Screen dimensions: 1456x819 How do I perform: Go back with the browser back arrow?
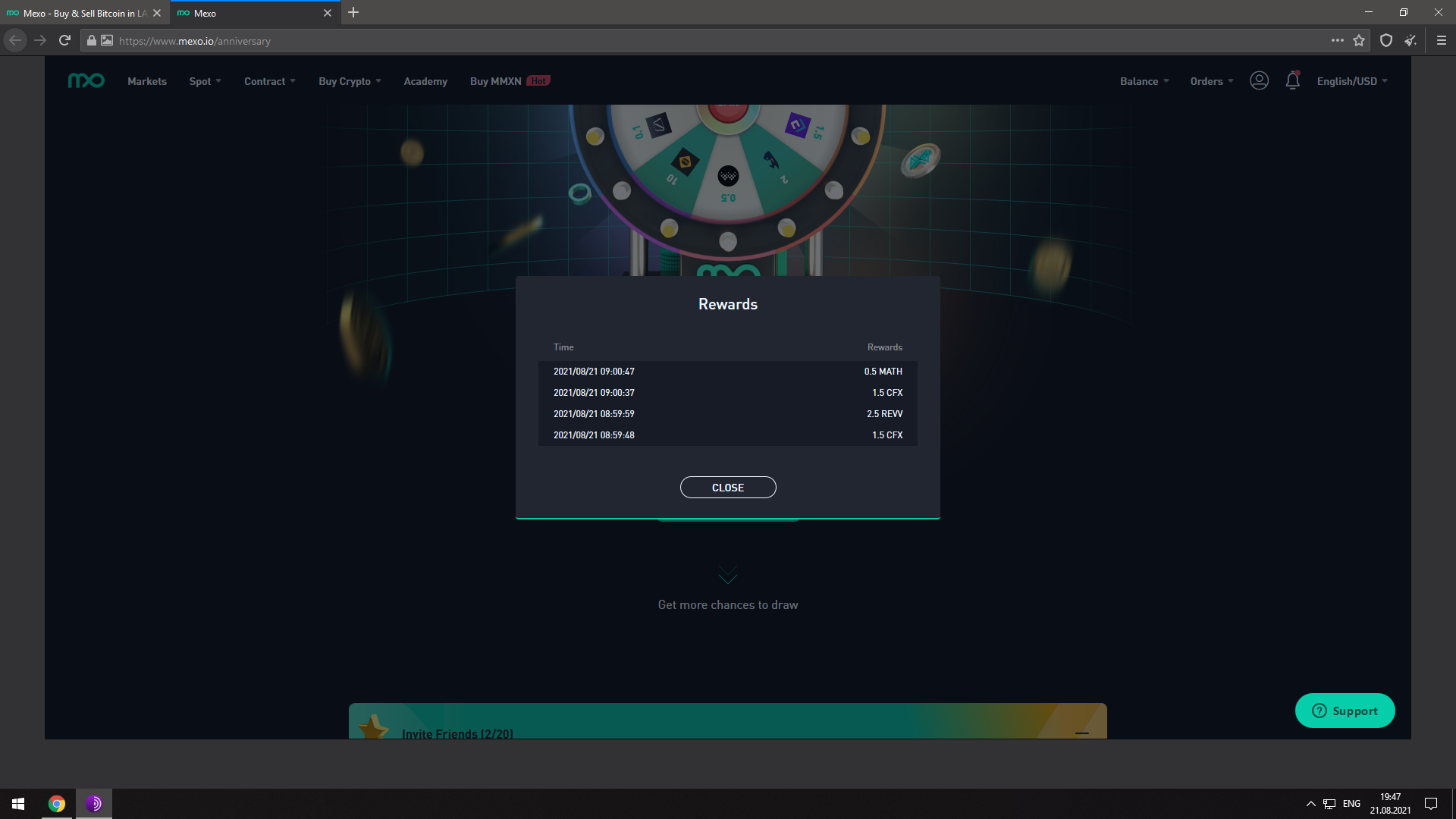tap(15, 41)
